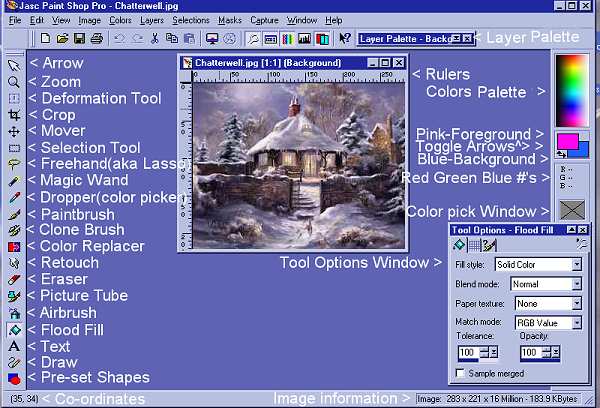600x408 pixels.
Task: Switch to Tool Options grid second tab
Action: (x=474, y=245)
